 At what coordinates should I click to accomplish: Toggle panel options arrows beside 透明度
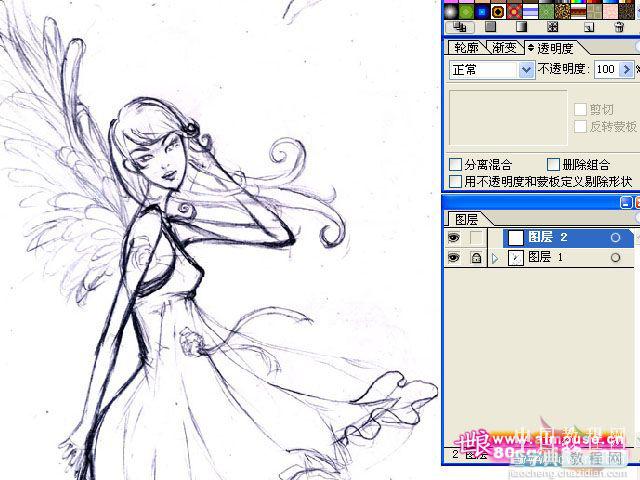coord(531,48)
